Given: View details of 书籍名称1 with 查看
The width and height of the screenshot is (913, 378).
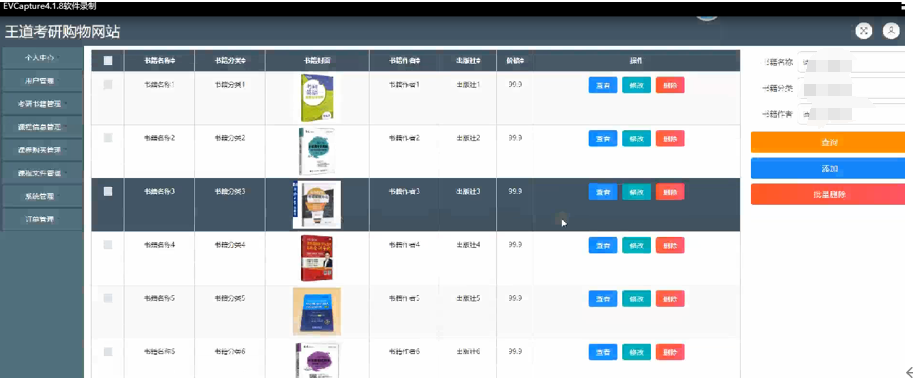Looking at the screenshot, I should coord(603,85).
